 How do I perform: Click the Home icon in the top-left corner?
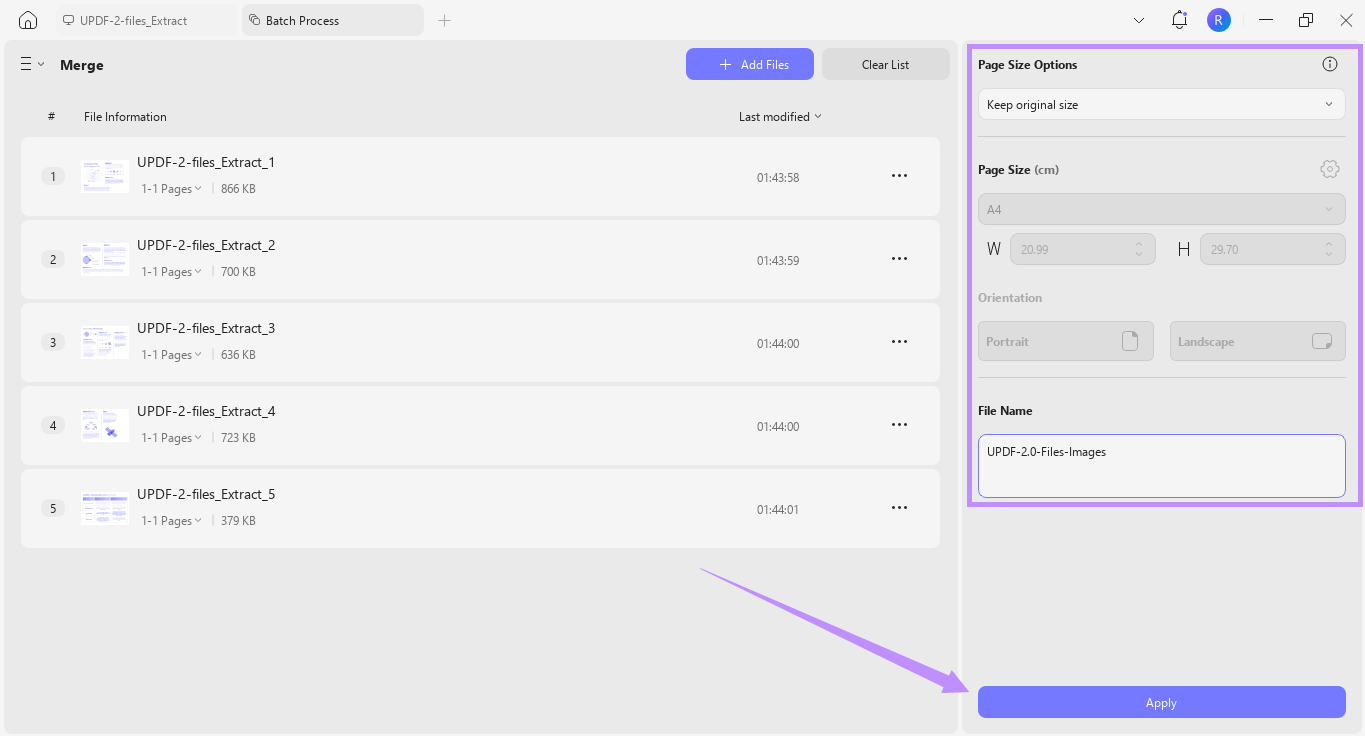(27, 19)
